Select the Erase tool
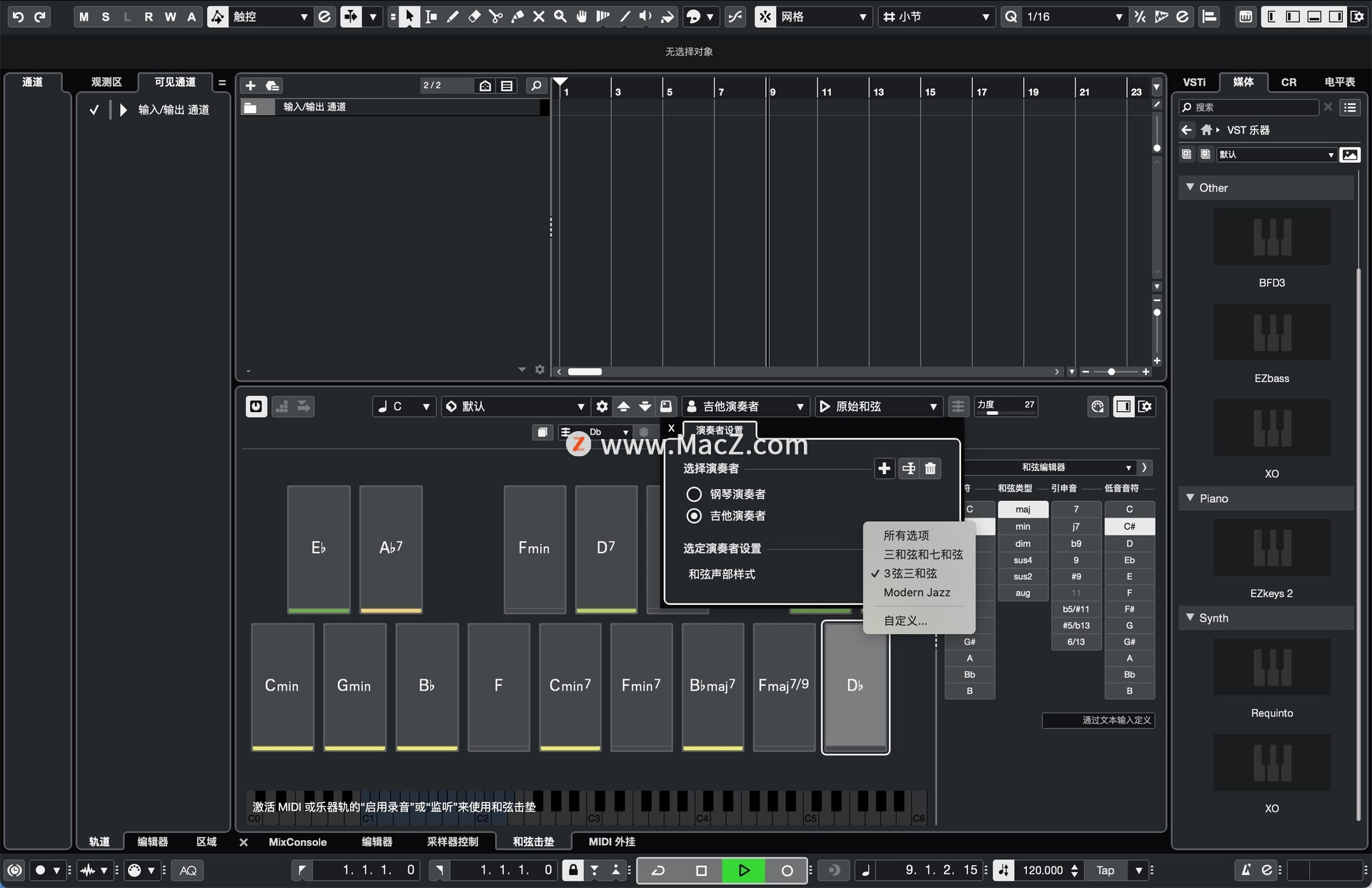This screenshot has height=888, width=1372. 474,16
